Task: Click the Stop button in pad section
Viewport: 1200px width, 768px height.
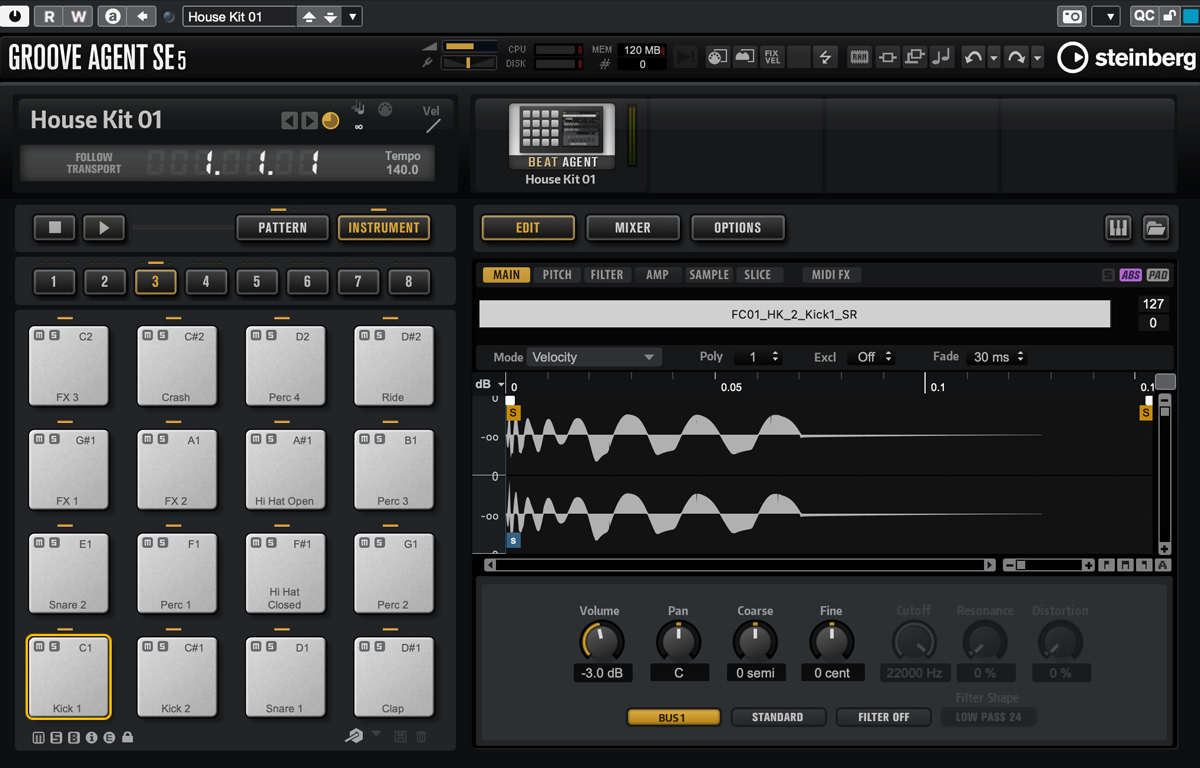Action: click(x=55, y=228)
